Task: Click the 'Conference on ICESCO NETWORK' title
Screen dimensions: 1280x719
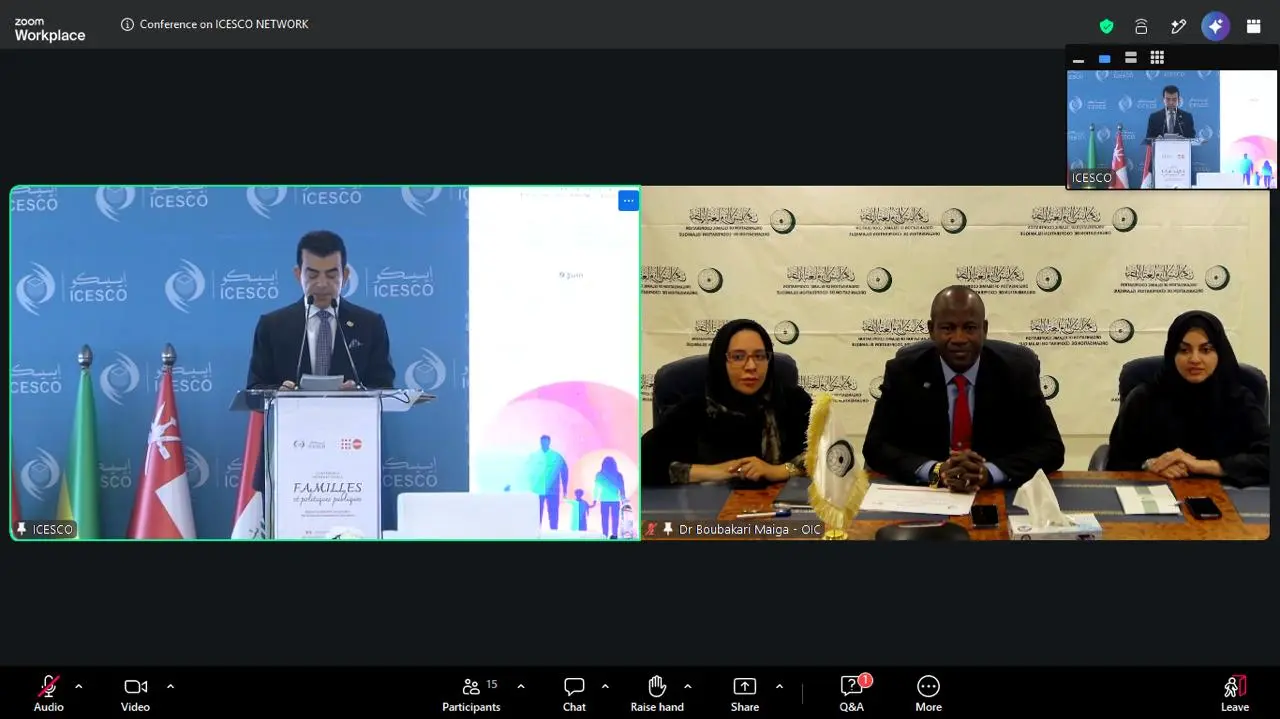Action: pyautogui.click(x=224, y=24)
